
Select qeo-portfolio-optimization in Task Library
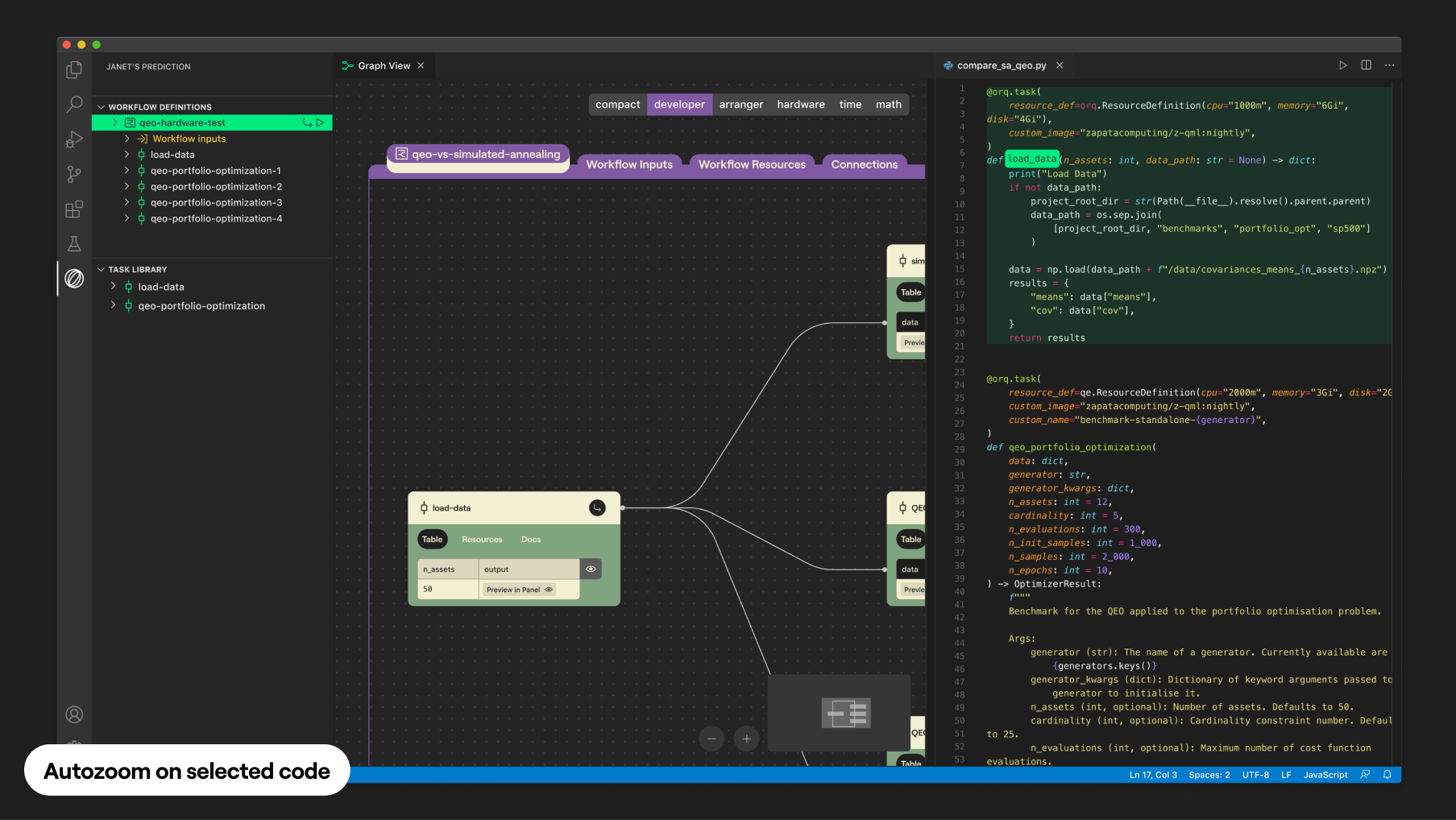[214, 306]
